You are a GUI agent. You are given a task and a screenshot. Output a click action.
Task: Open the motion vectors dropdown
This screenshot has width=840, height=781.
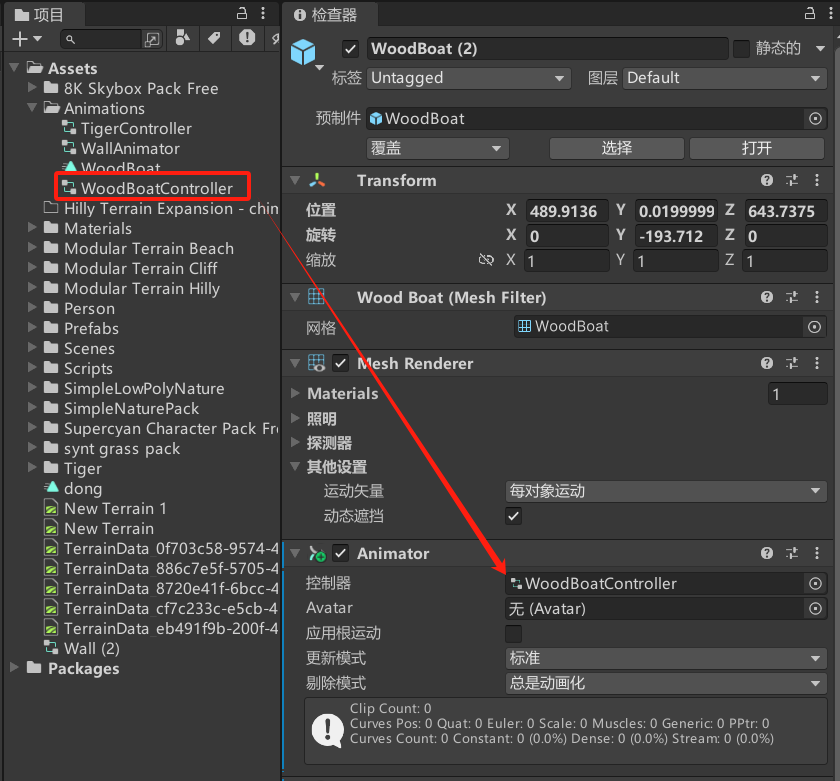click(x=666, y=491)
